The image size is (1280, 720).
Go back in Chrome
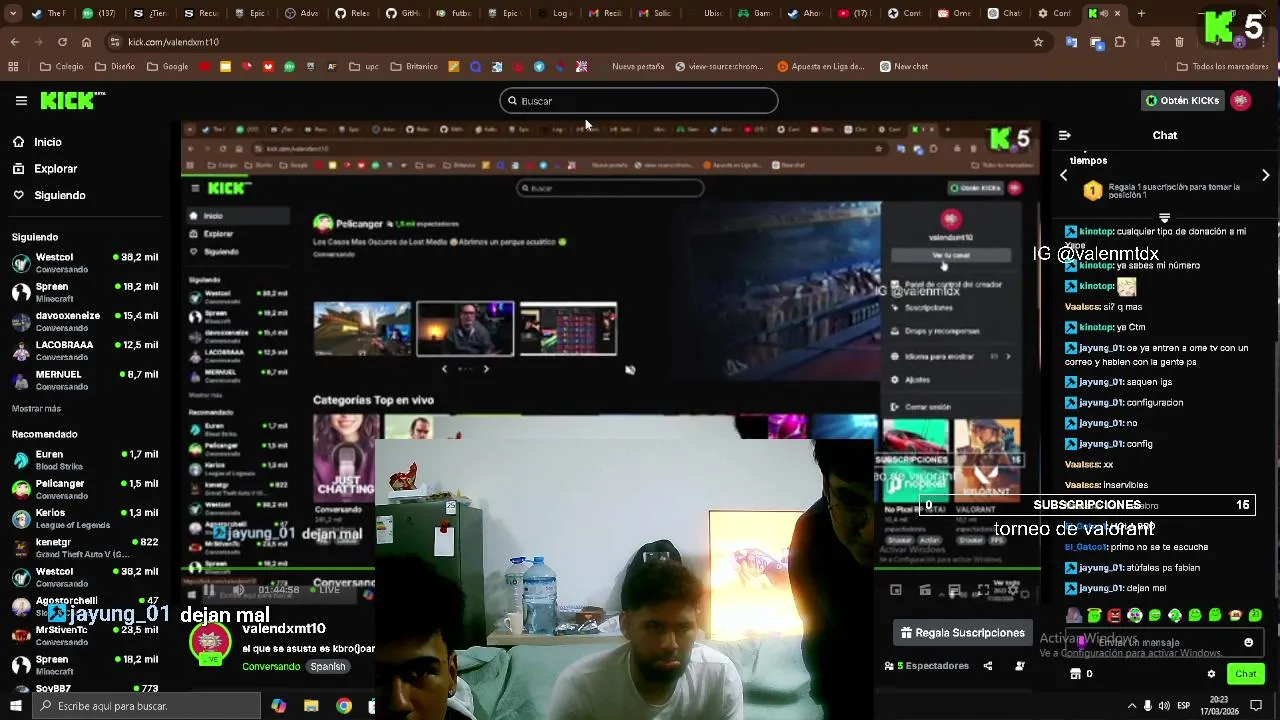14,42
